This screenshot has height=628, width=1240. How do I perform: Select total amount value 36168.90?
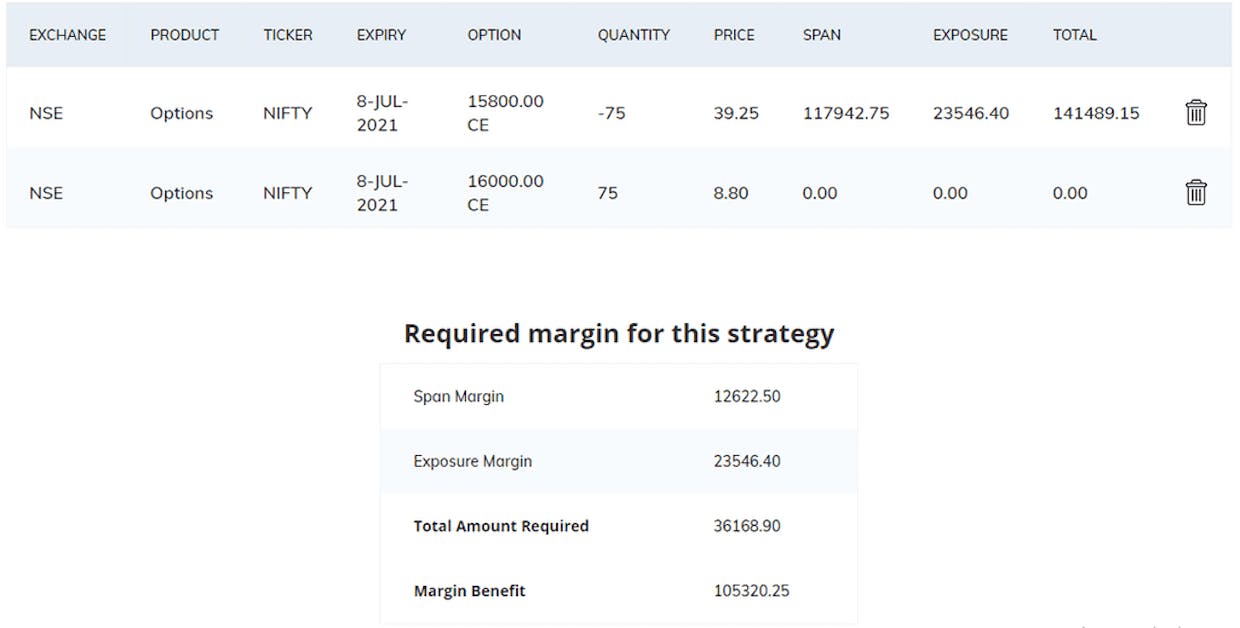pos(747,526)
